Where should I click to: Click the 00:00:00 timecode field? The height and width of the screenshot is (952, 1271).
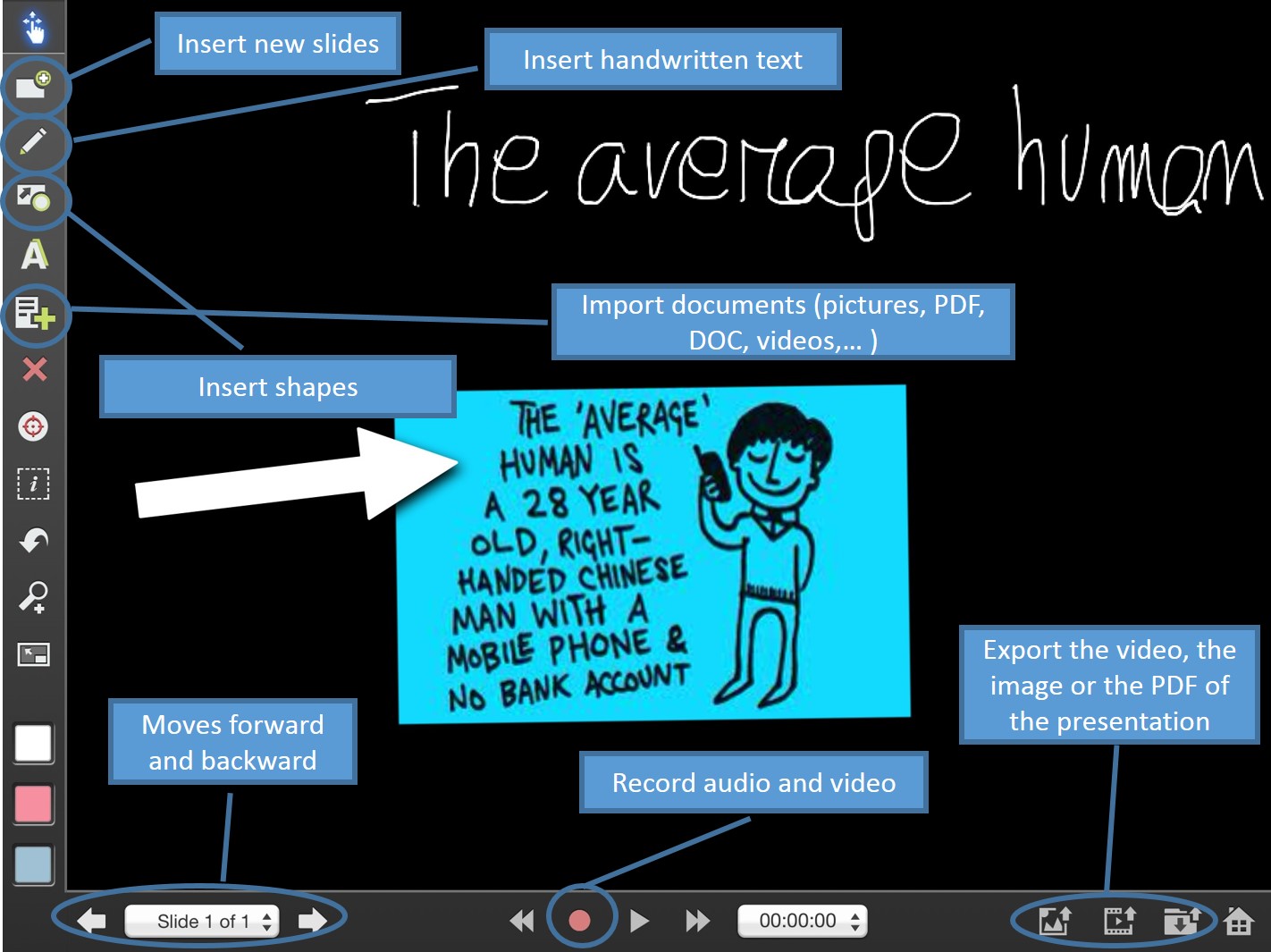(802, 921)
